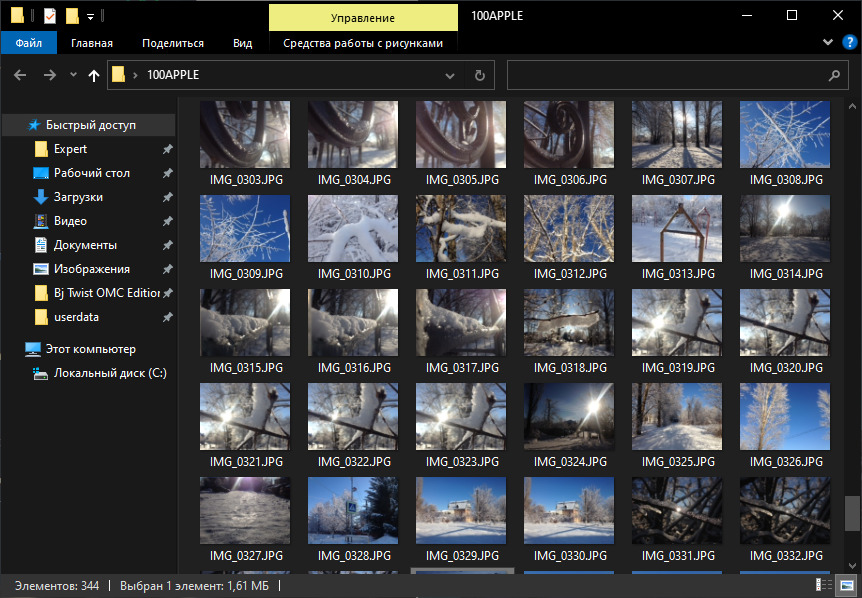Click Properties icon in Quick Access Toolbar
The image size is (862, 598).
50,16
